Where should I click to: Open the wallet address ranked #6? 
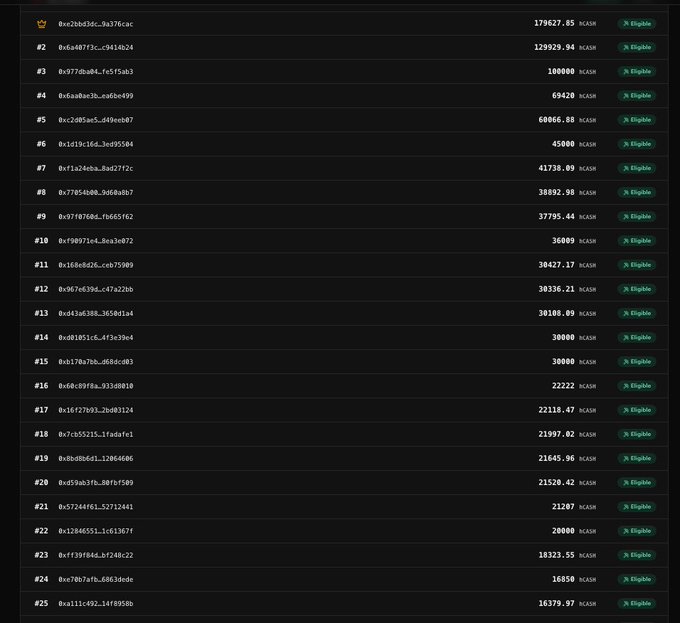click(96, 144)
